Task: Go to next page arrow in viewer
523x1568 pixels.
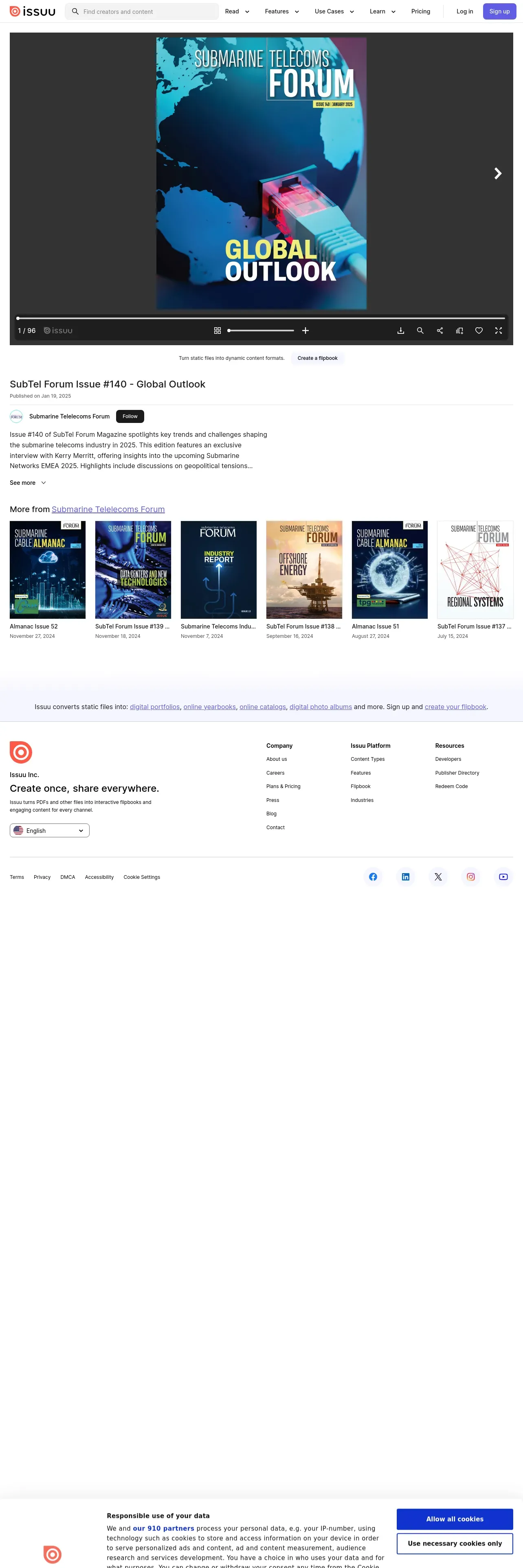Action: (497, 173)
